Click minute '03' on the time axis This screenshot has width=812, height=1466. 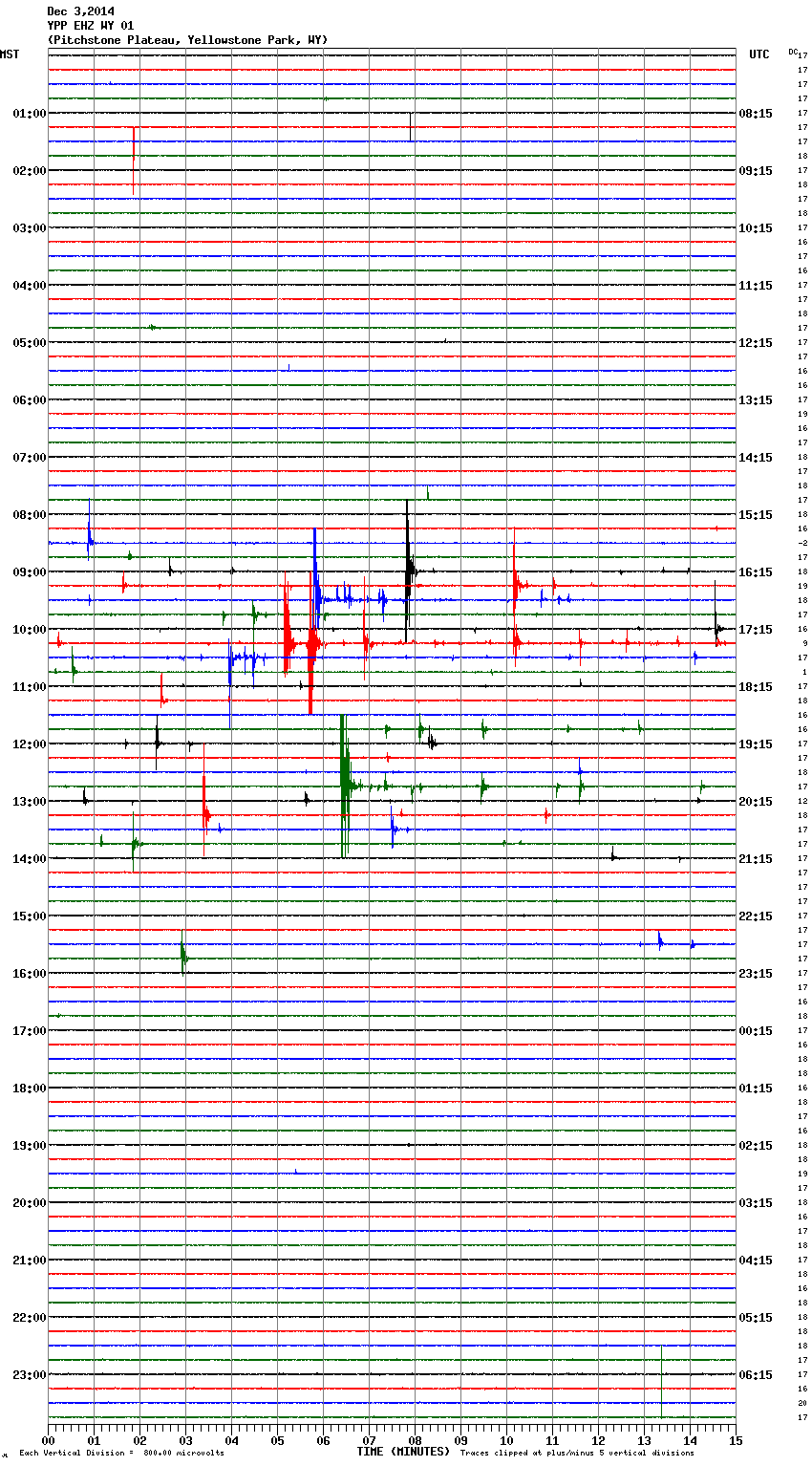(x=186, y=1440)
